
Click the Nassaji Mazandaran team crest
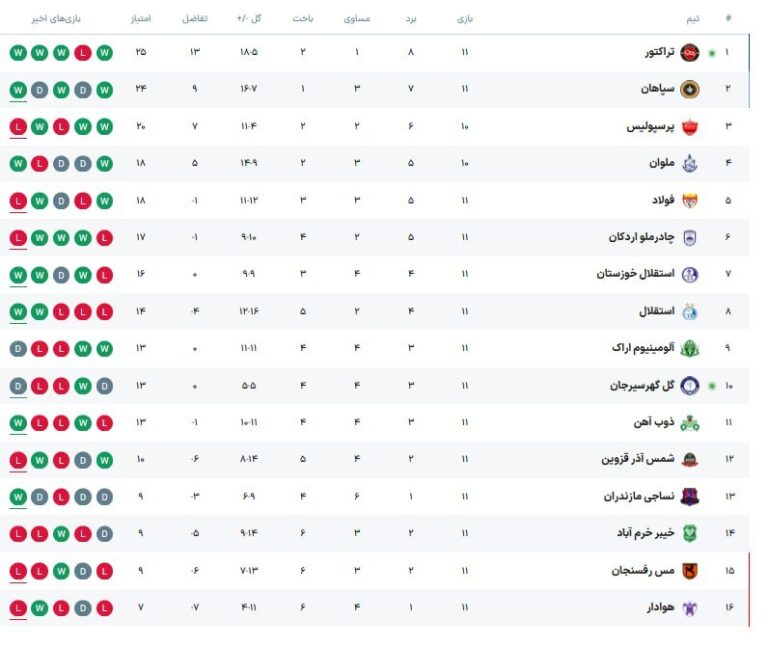[690, 497]
